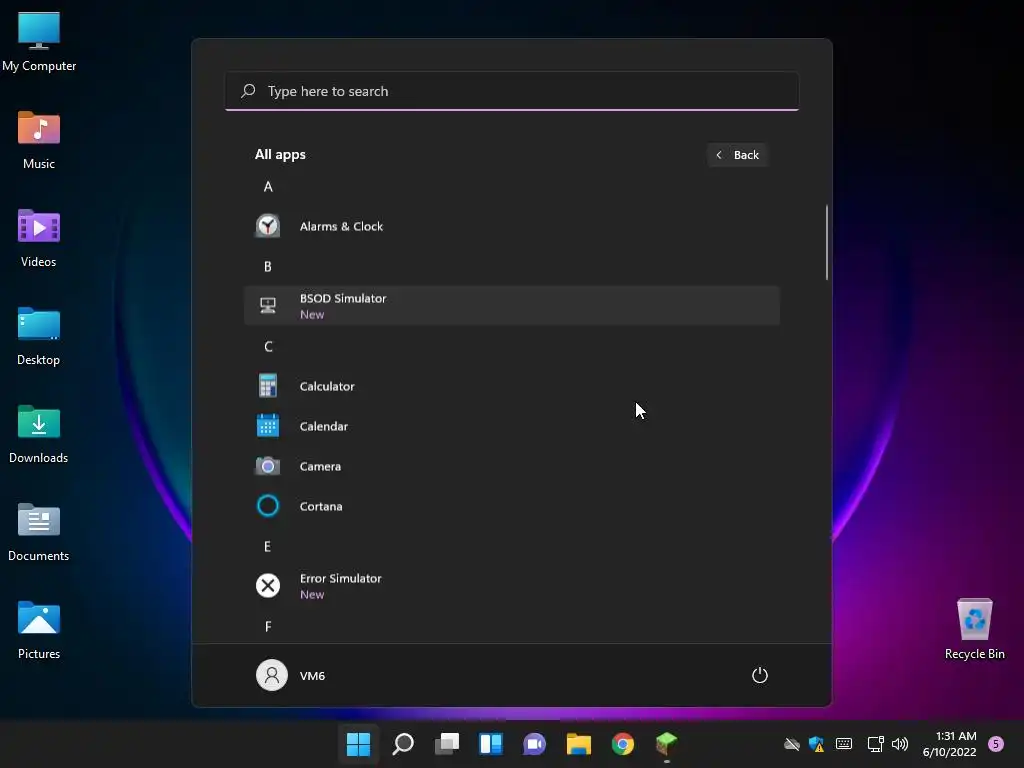Open the grass block app in taskbar
This screenshot has width=1024, height=768.
coord(667,744)
